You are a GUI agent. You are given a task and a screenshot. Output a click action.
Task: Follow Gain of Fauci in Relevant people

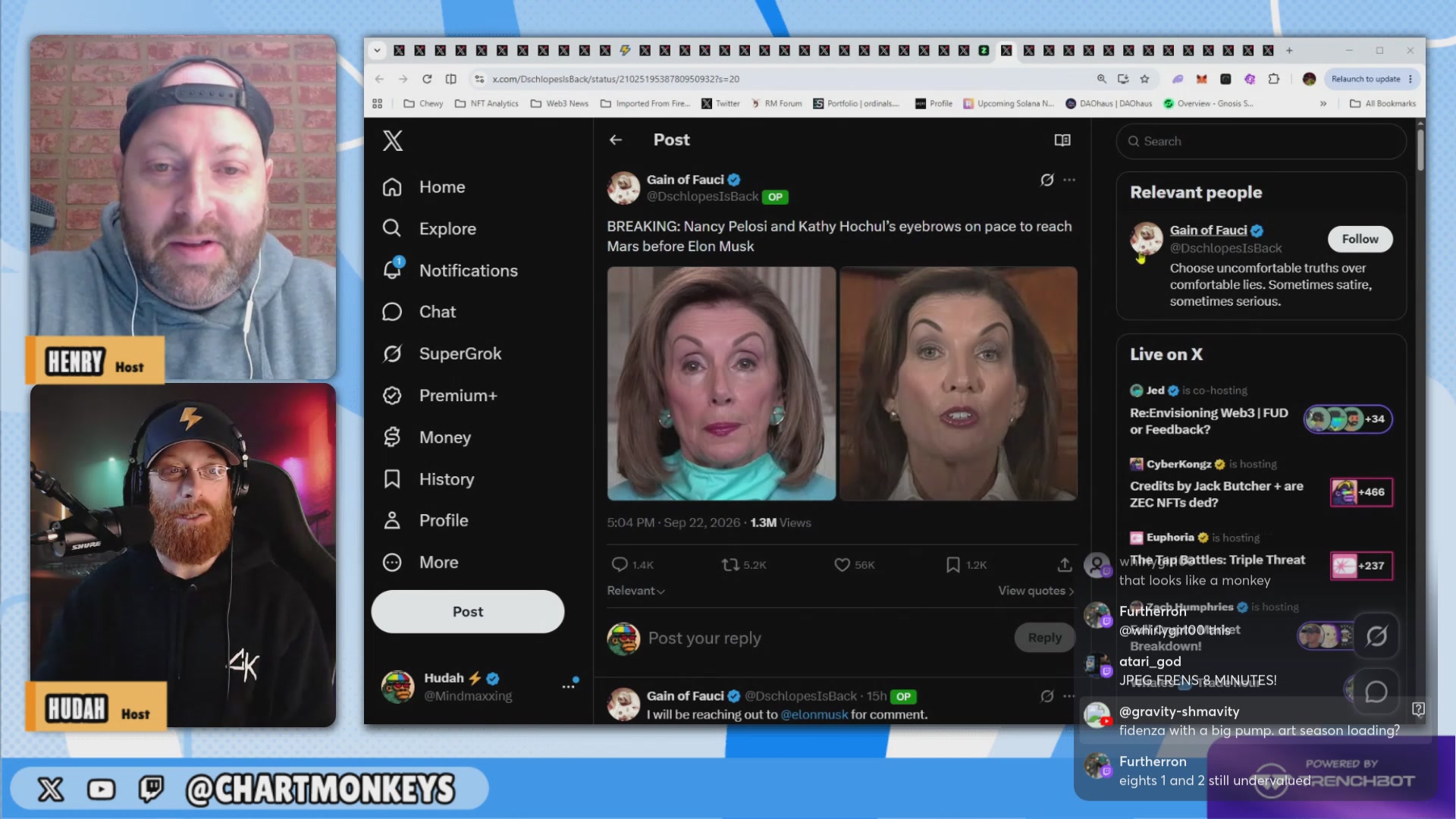(x=1360, y=239)
